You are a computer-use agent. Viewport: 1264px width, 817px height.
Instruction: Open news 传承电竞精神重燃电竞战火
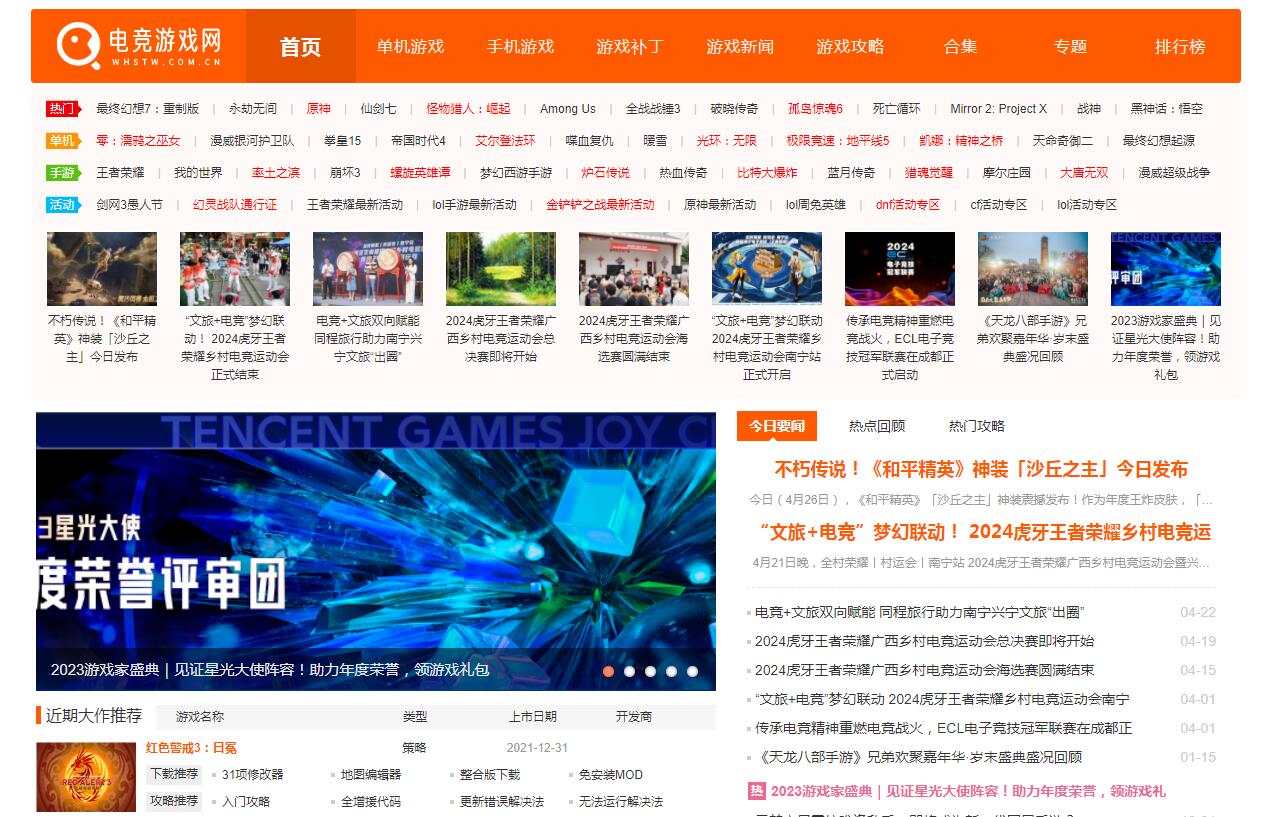tap(944, 728)
